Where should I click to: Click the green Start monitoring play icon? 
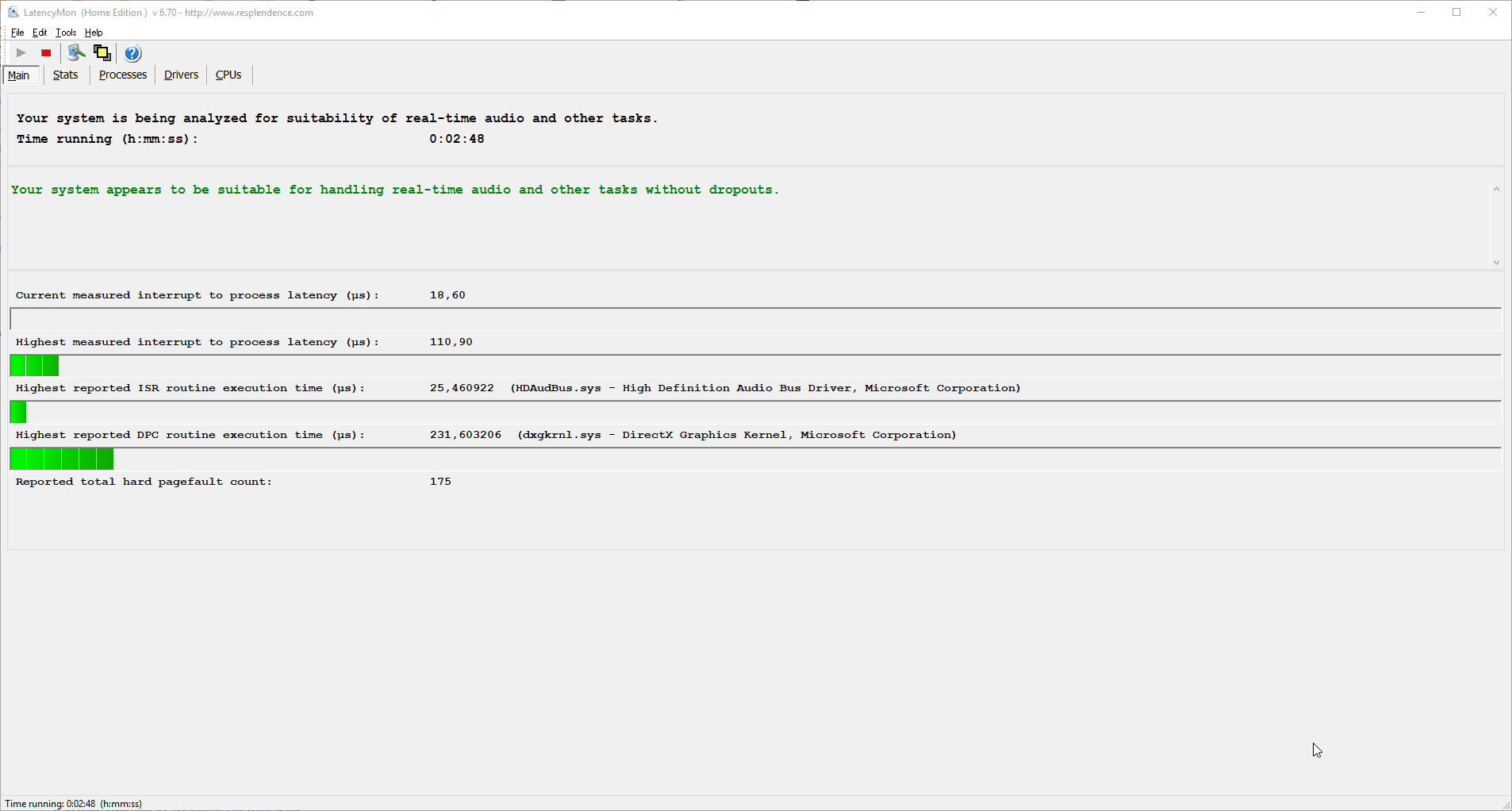click(x=21, y=53)
